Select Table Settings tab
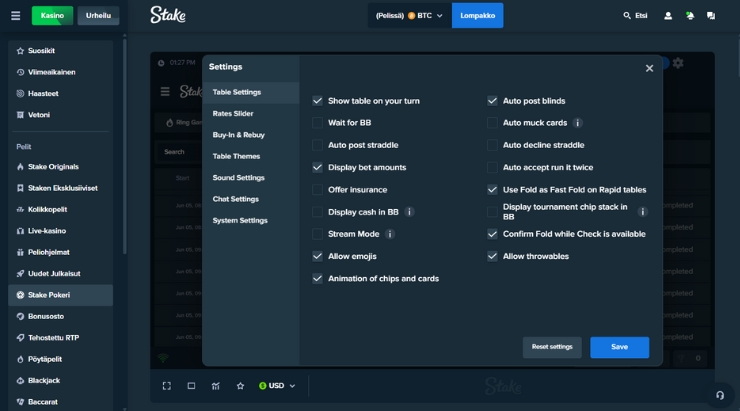The height and width of the screenshot is (411, 740). (x=251, y=92)
